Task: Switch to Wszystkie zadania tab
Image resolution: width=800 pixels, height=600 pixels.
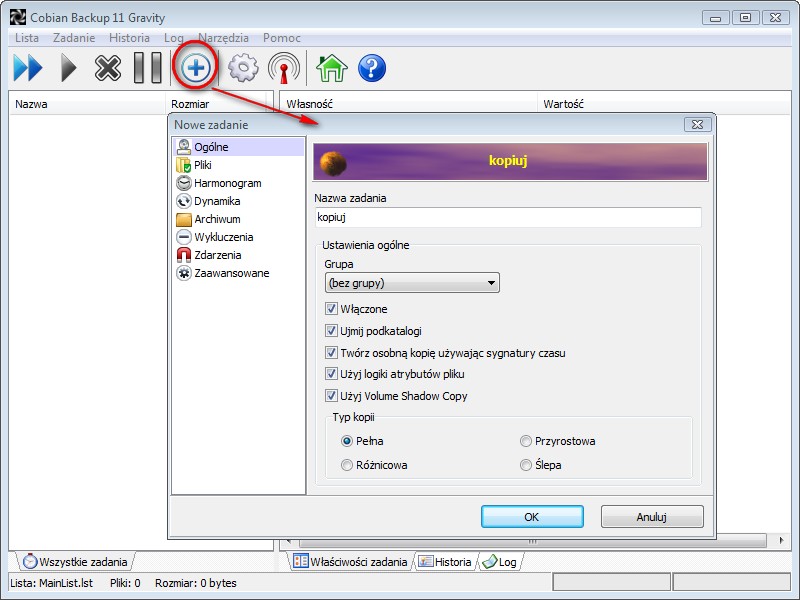Action: [x=76, y=562]
